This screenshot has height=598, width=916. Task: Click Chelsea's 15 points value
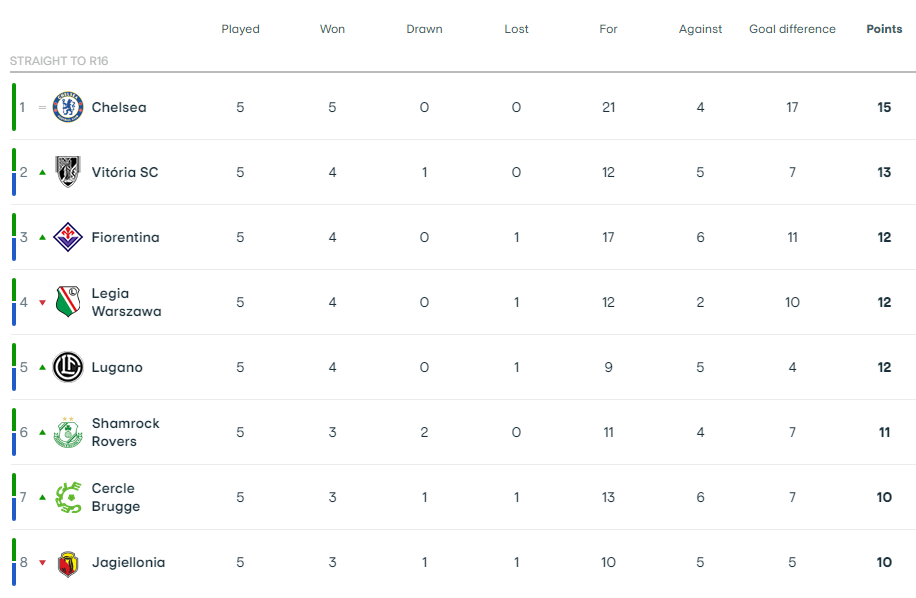click(x=884, y=107)
